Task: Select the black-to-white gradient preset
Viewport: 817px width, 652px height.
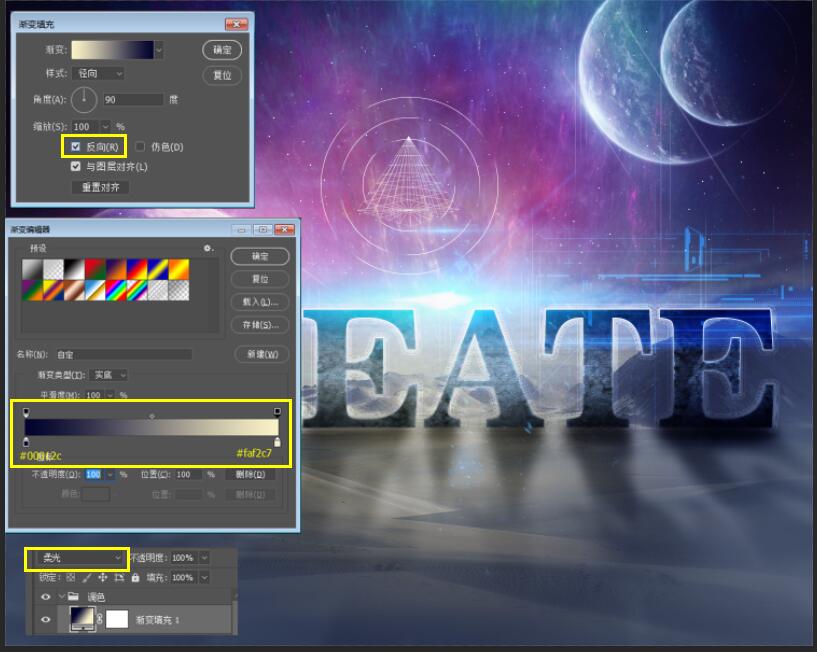Action: click(x=74, y=269)
